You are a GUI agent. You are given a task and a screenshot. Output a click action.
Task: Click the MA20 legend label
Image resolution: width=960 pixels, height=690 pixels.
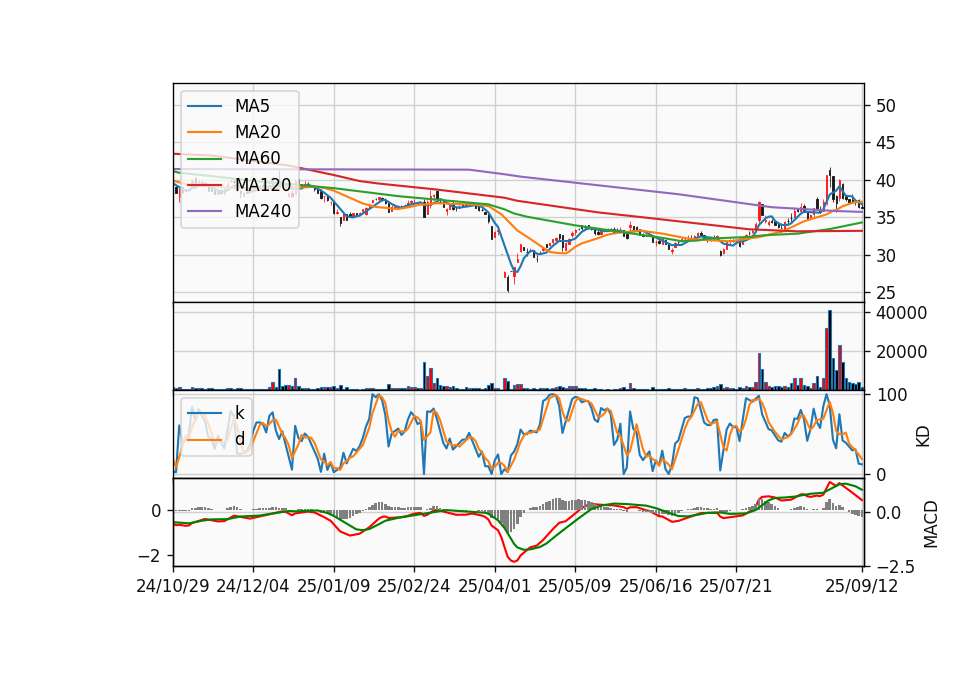pos(257,132)
